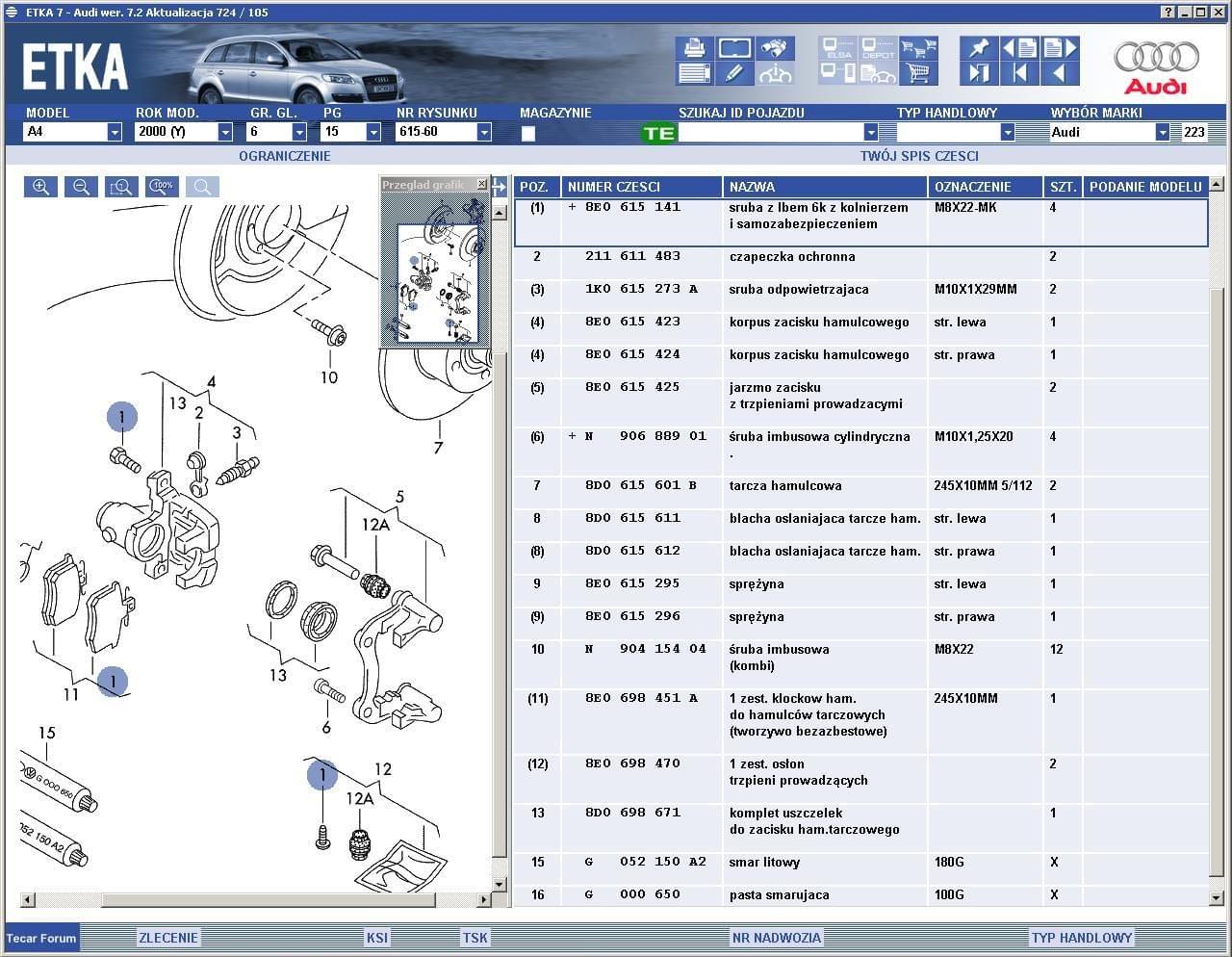
Task: Close the Przeglad grafik overview panel
Action: [481, 184]
